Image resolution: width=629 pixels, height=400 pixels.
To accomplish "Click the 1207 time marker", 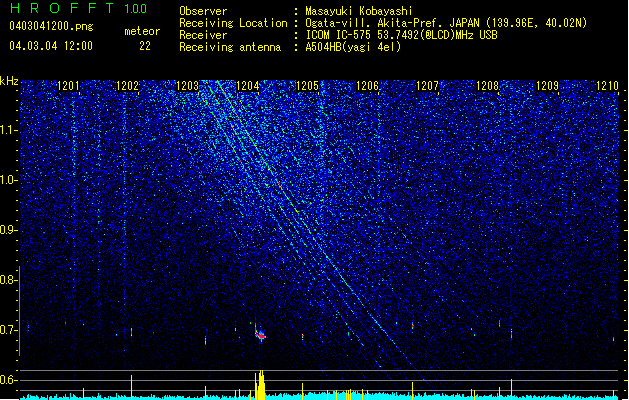I will pos(427,86).
